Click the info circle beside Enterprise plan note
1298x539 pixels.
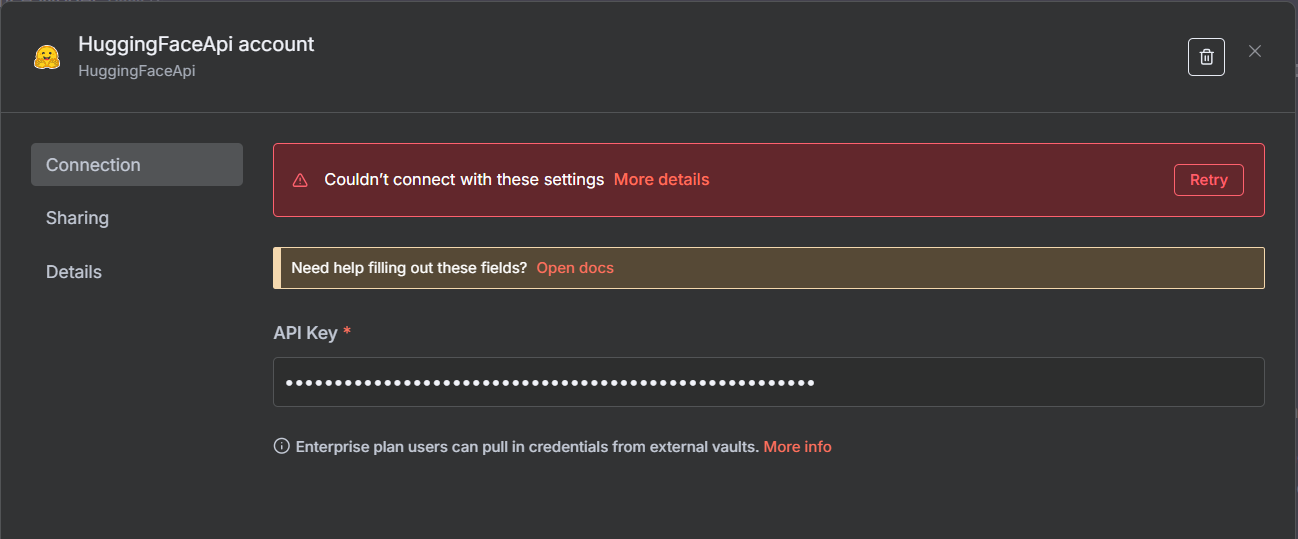click(282, 446)
